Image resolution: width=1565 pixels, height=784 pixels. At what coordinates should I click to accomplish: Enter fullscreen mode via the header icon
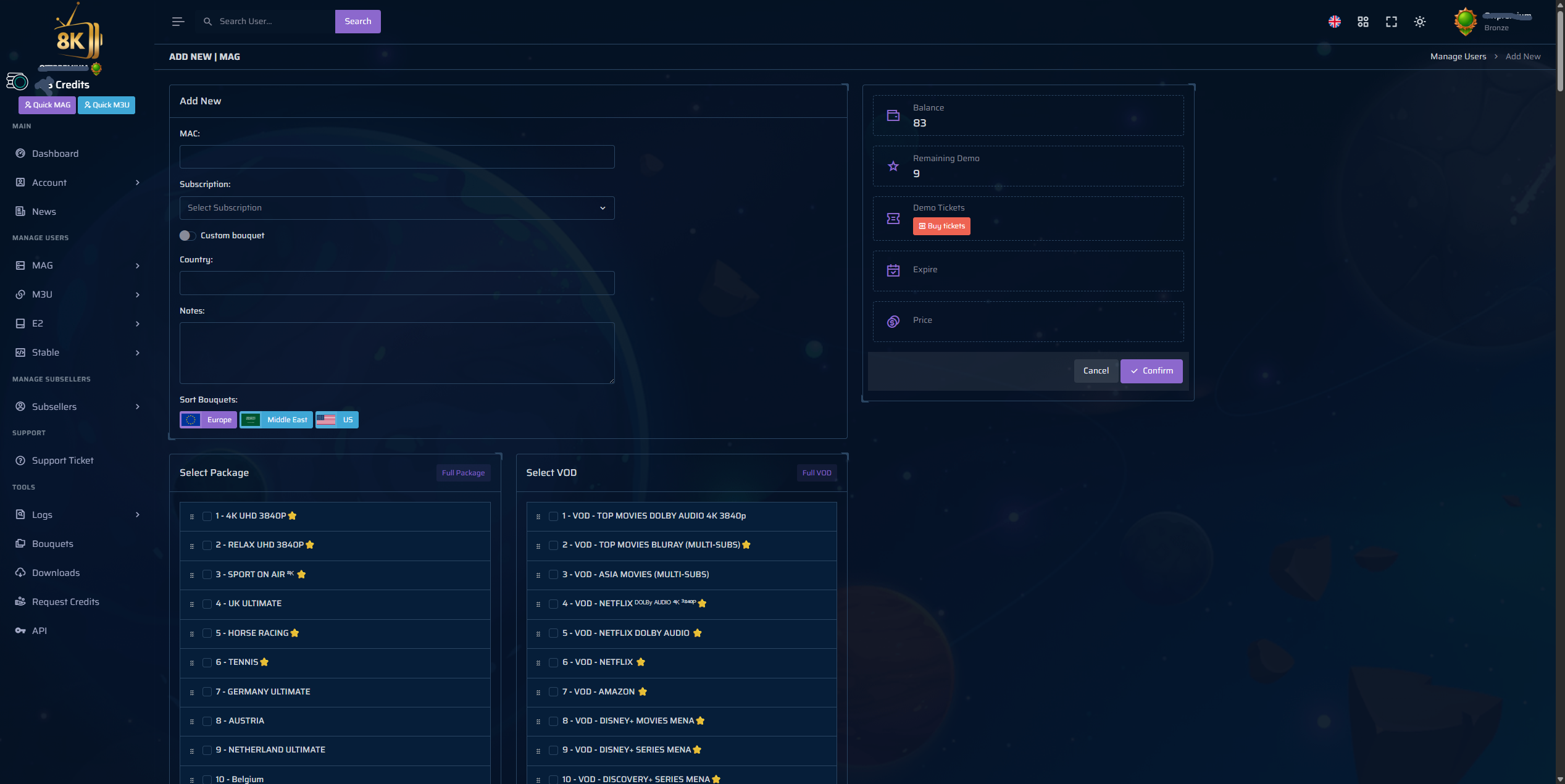pos(1391,22)
